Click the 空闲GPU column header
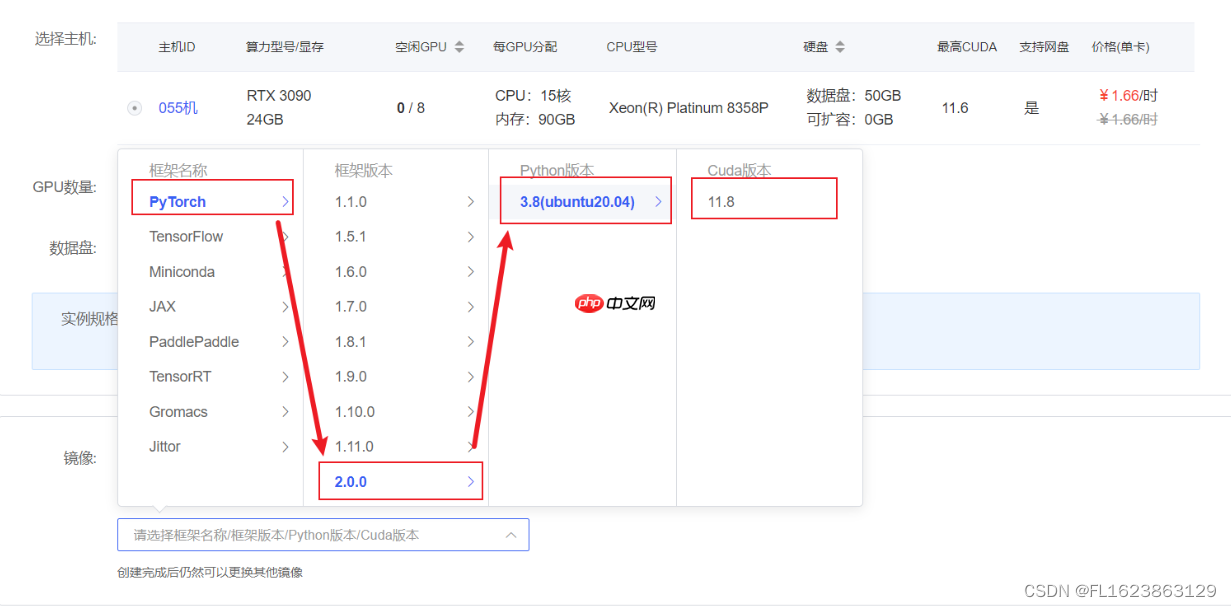The height and width of the screenshot is (607, 1231). click(421, 47)
